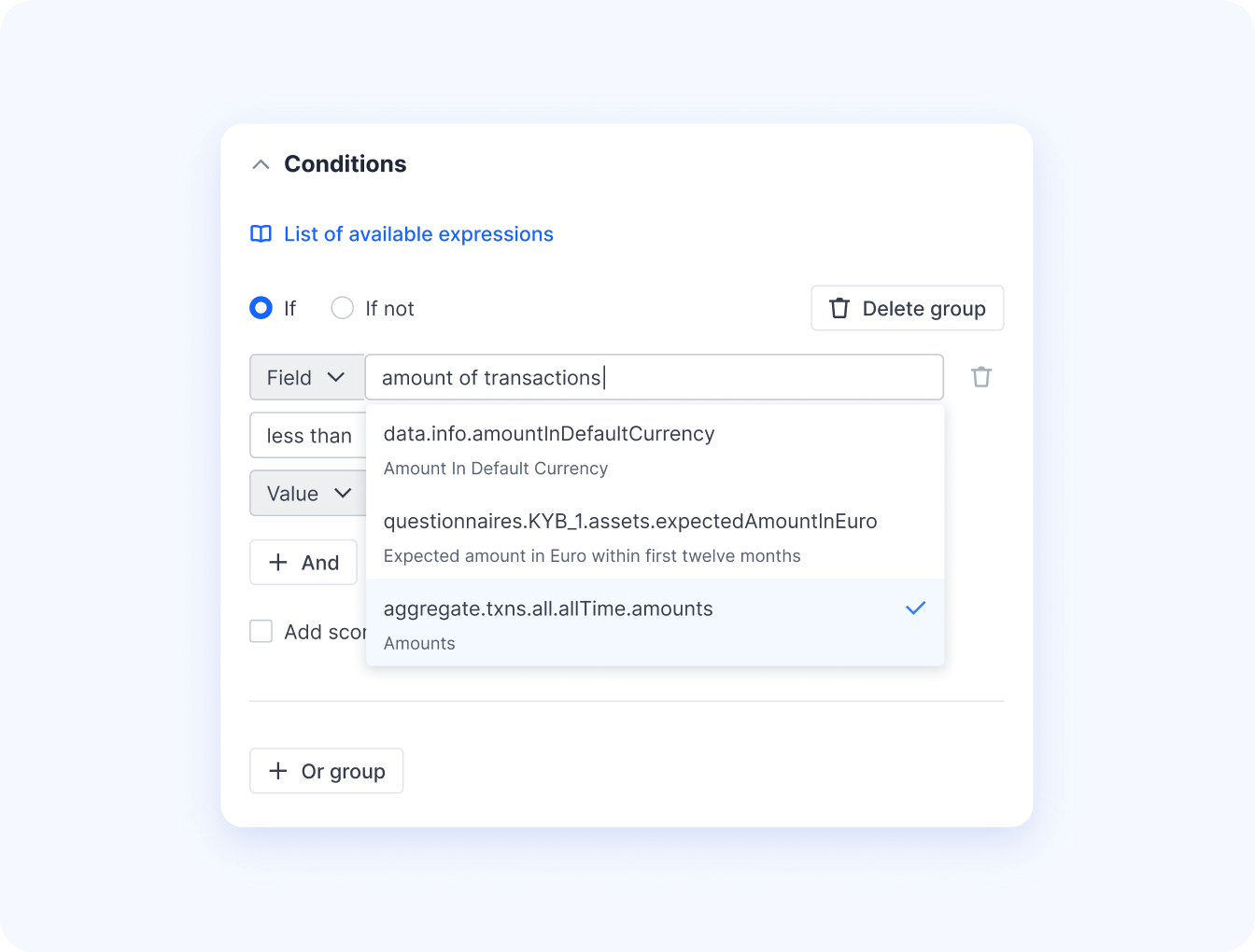
Task: Choose questionnaires.KYB_1 expectedAmountInEuro suggestion
Action: tap(656, 538)
